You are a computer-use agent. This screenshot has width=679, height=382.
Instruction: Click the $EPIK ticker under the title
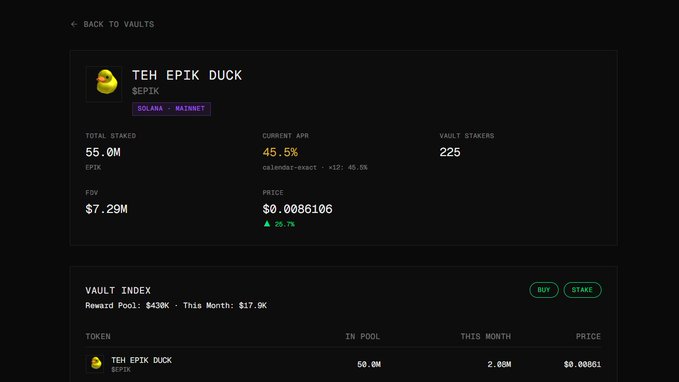point(145,91)
